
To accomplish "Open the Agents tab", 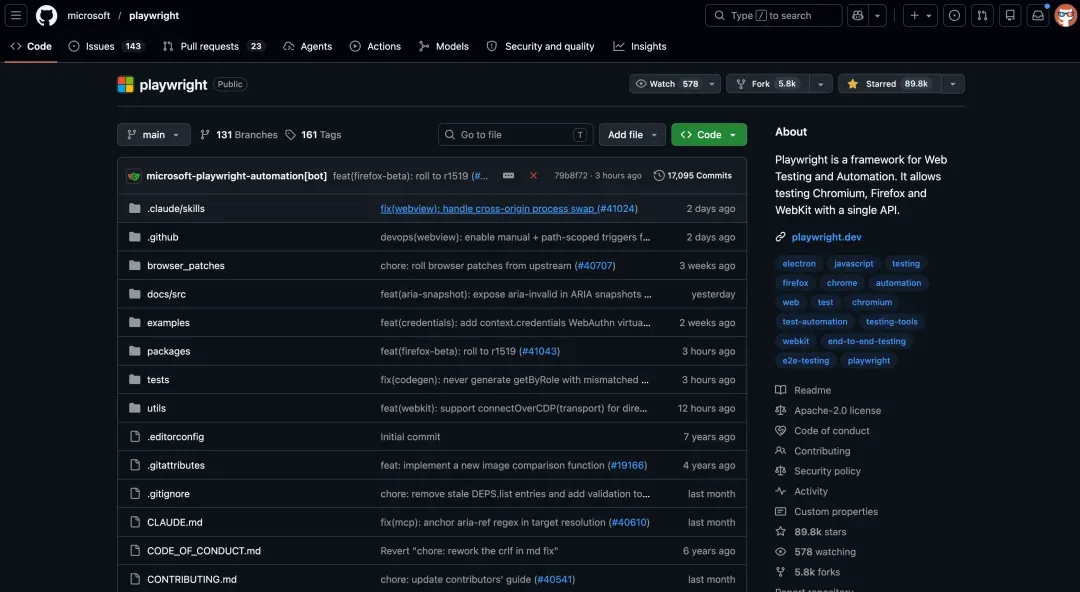I will click(x=308, y=46).
